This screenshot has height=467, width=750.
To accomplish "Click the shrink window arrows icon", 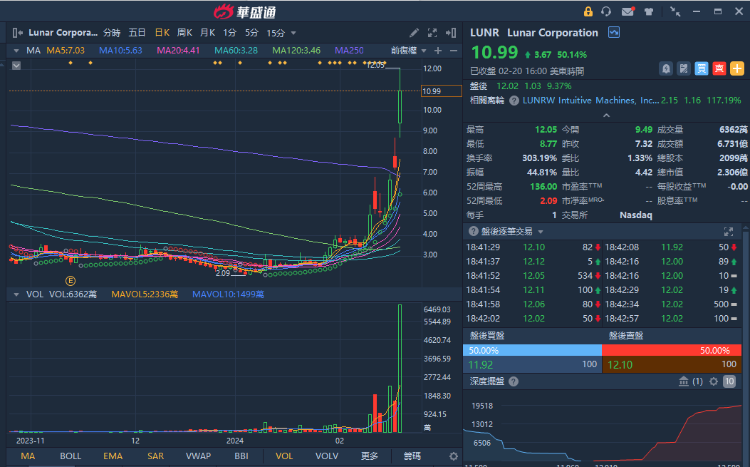I will 675,11.
